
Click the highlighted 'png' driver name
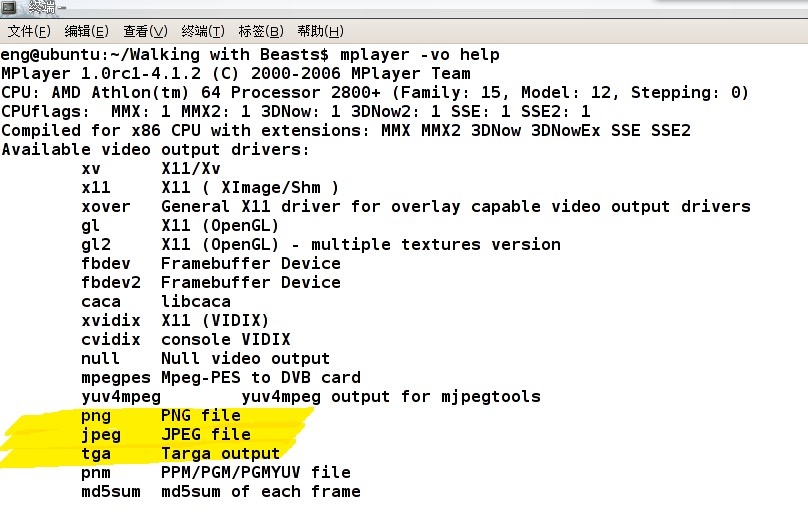coord(96,416)
